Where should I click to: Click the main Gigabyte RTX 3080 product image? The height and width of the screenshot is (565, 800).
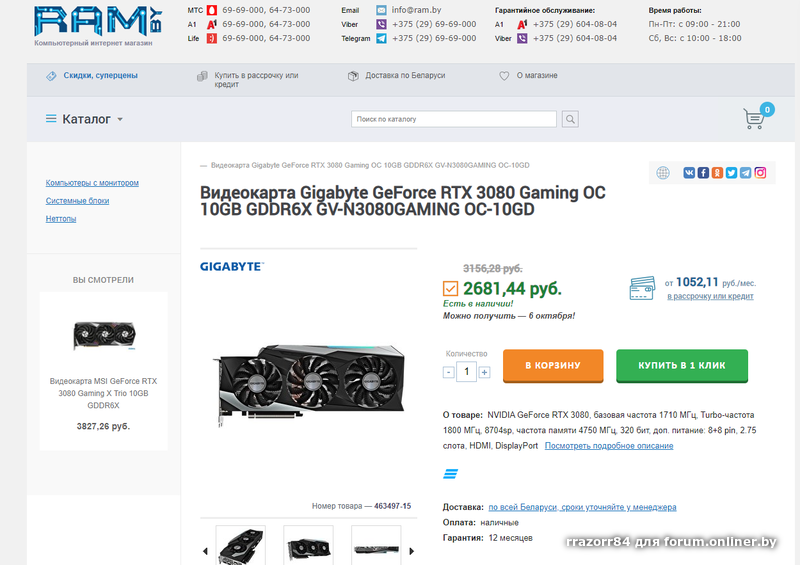point(309,384)
